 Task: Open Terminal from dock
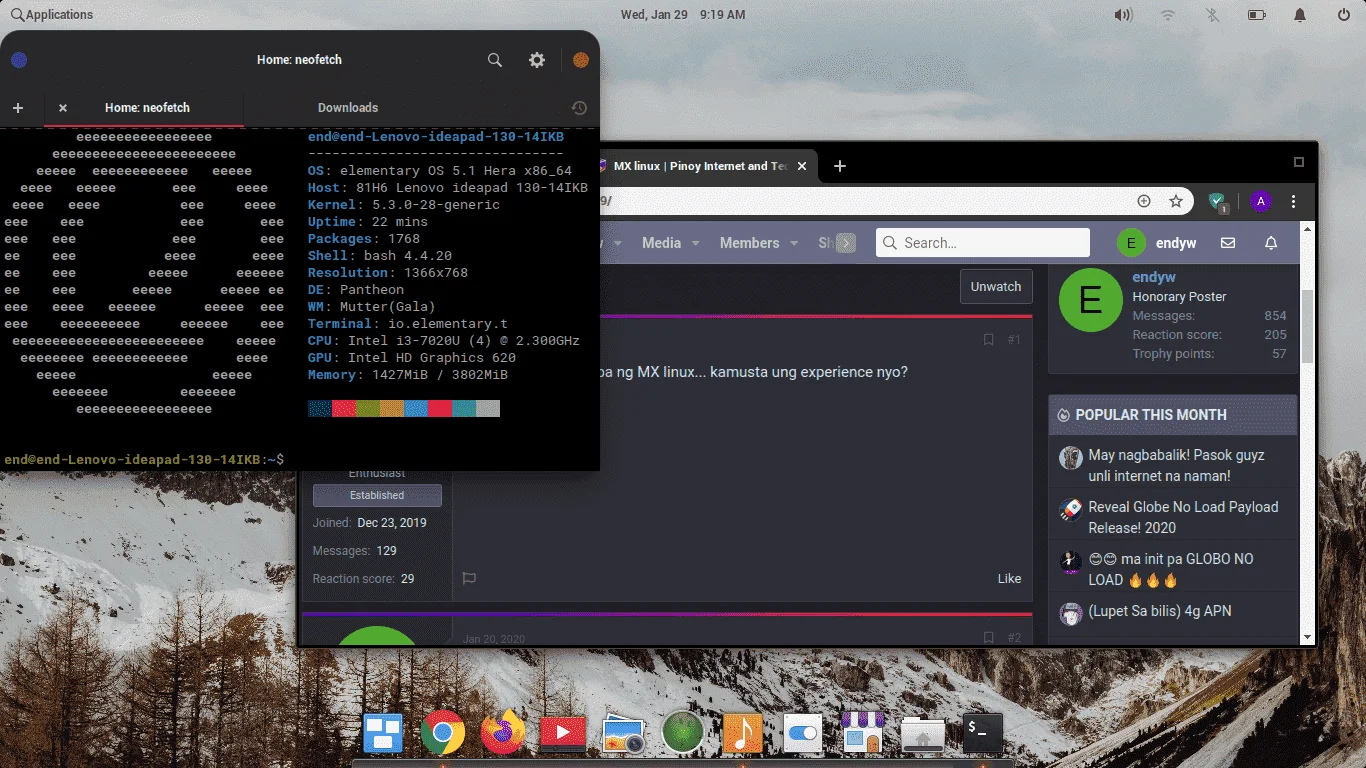[x=983, y=733]
